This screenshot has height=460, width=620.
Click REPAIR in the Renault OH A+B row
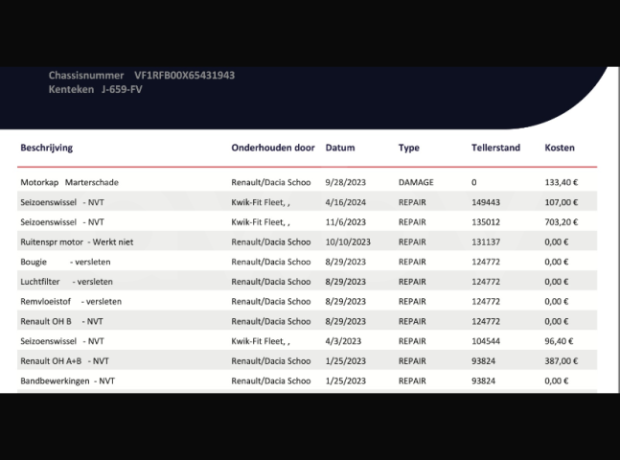pyautogui.click(x=412, y=361)
